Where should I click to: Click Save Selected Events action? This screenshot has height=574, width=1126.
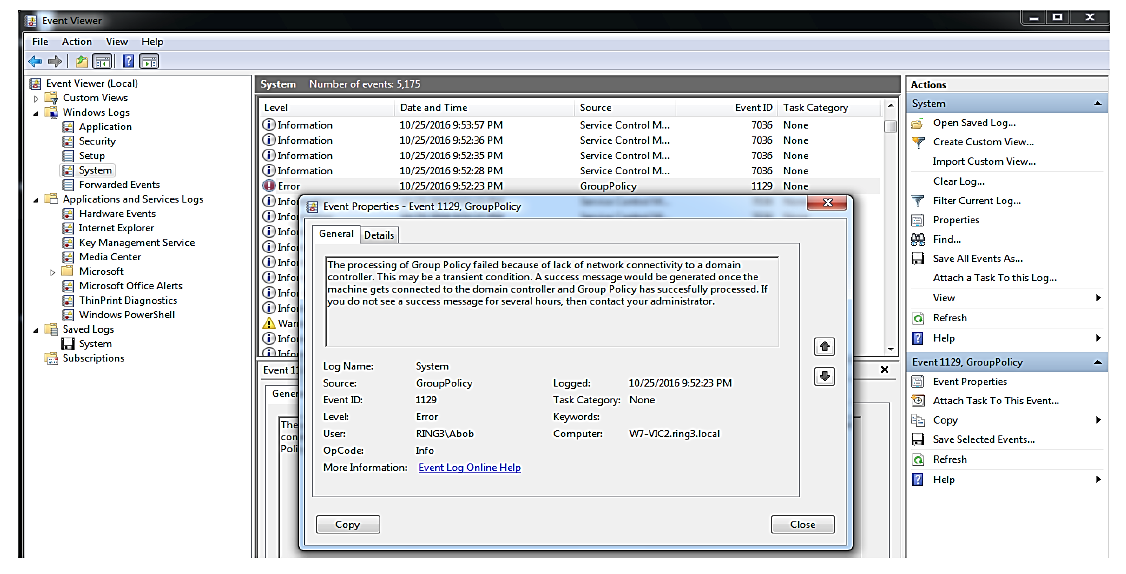coord(984,440)
